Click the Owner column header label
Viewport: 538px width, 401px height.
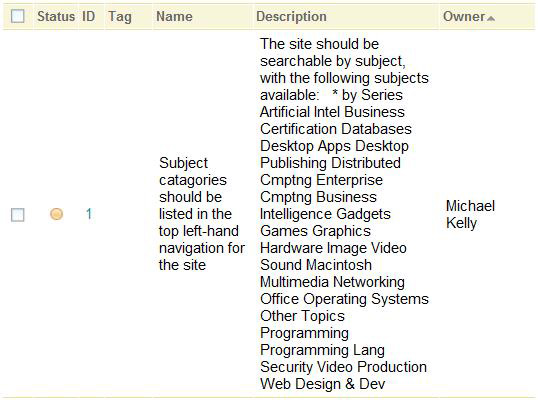click(464, 16)
